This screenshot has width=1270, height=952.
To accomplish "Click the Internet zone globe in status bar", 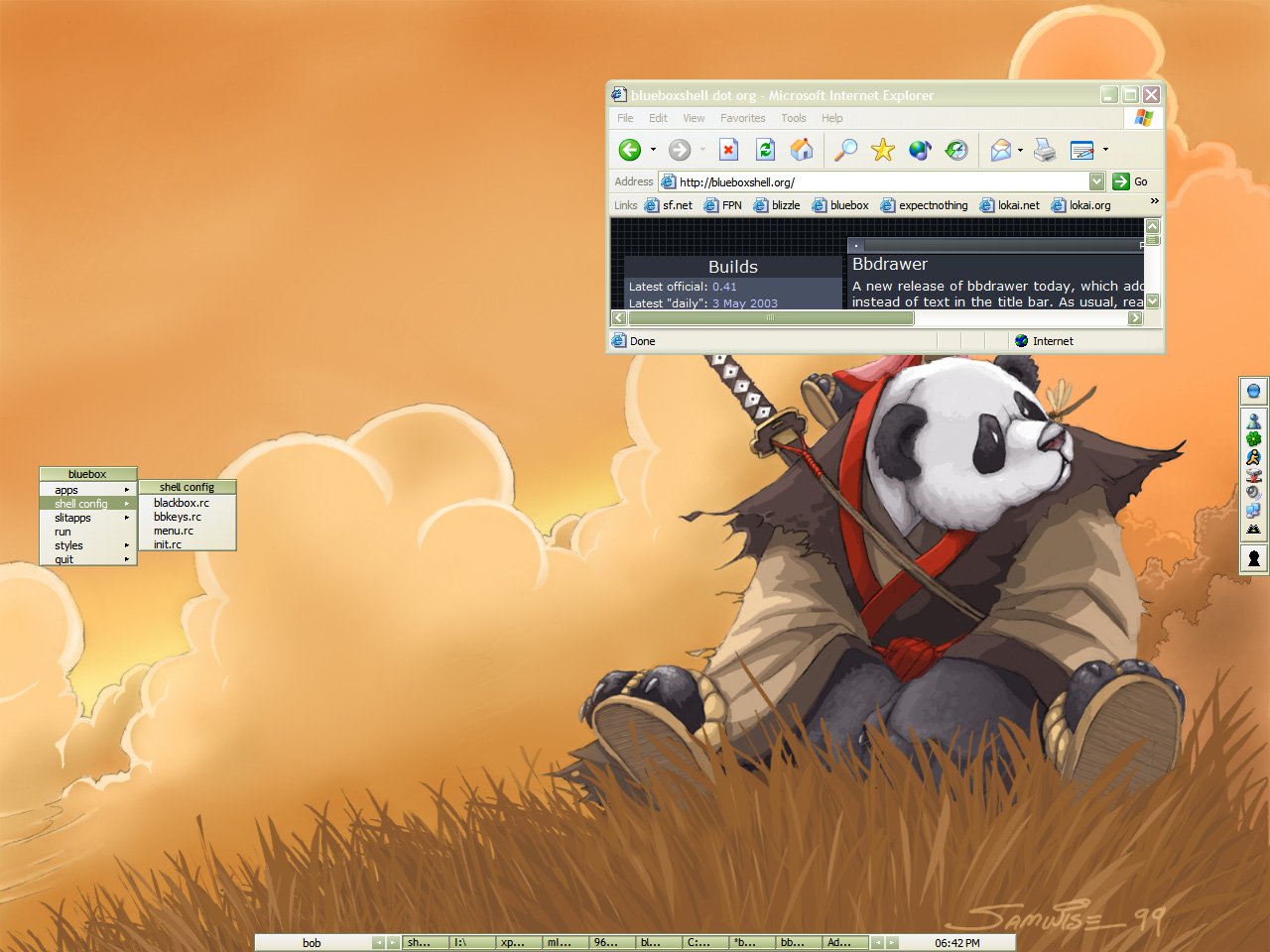I will click(1021, 340).
